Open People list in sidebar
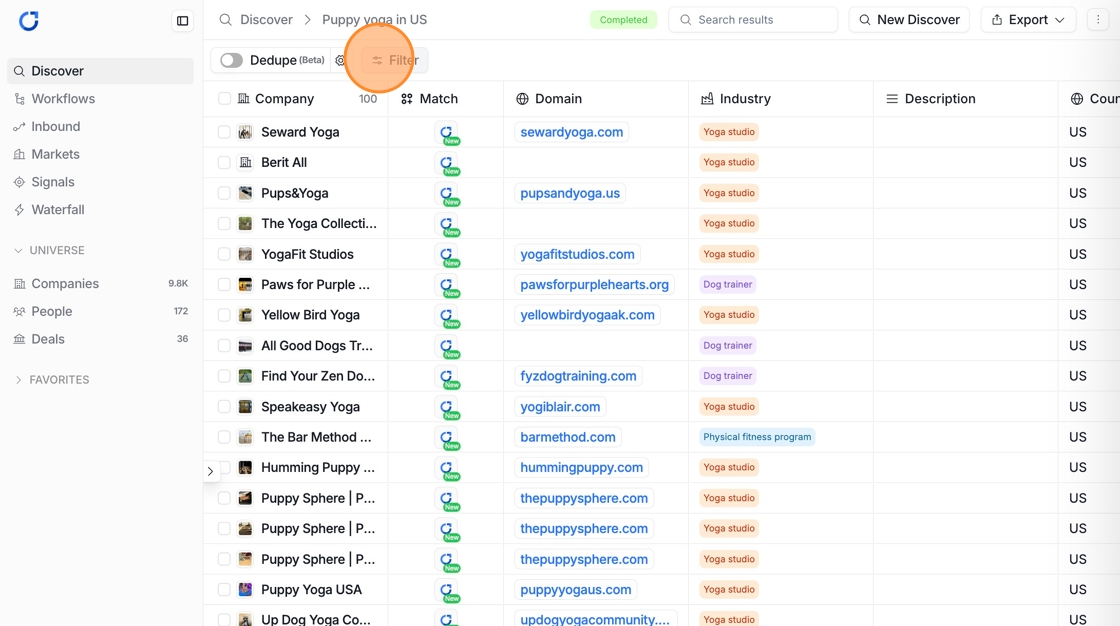 [x=100, y=312]
